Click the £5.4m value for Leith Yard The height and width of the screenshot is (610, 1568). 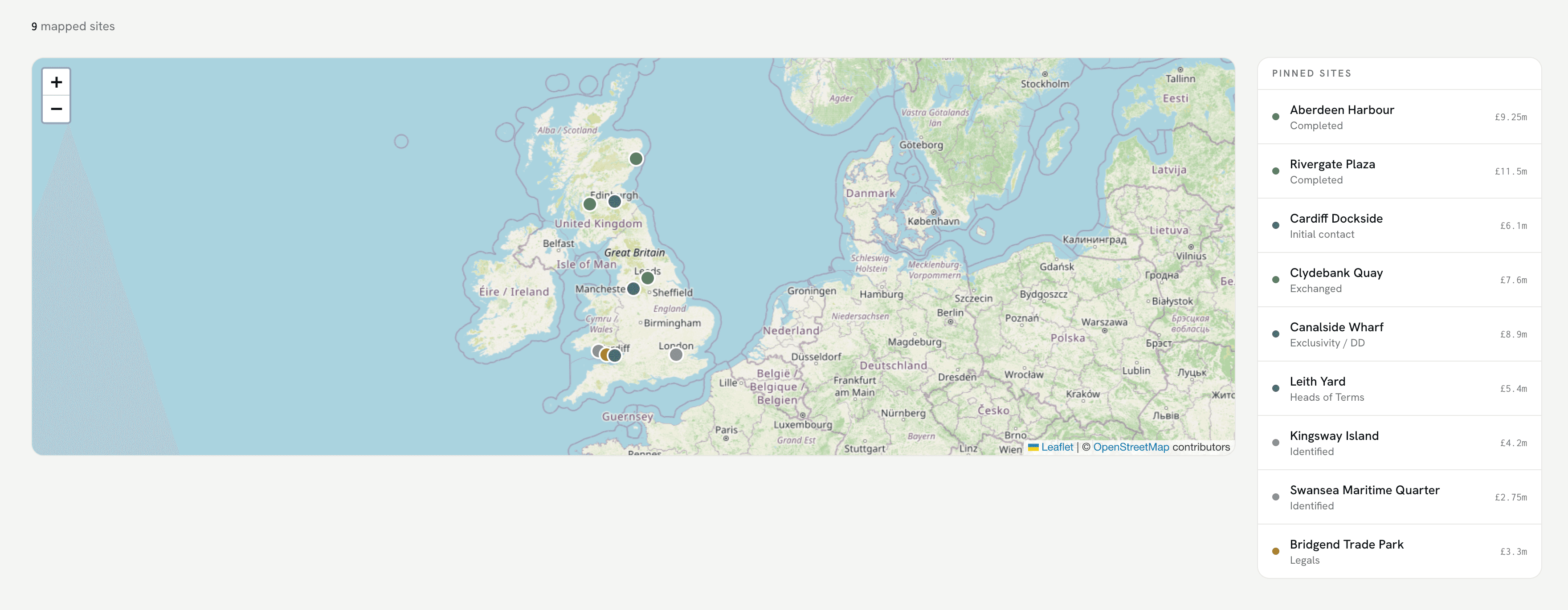coord(1513,389)
